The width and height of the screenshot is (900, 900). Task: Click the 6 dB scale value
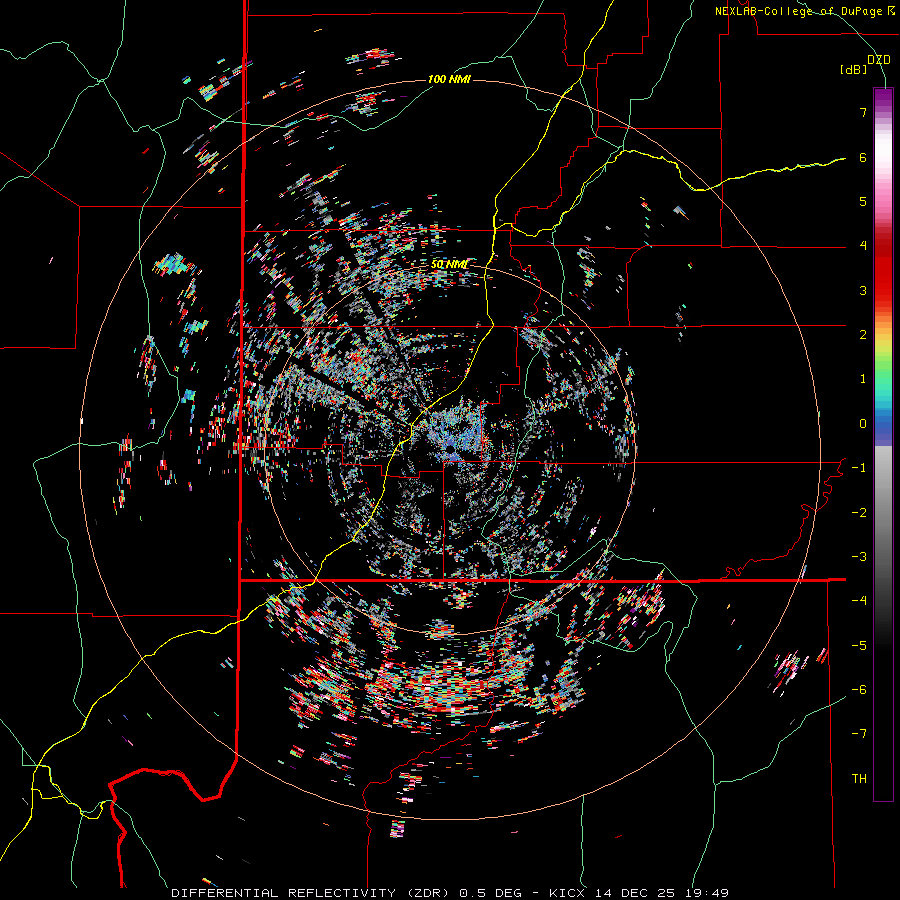(863, 157)
